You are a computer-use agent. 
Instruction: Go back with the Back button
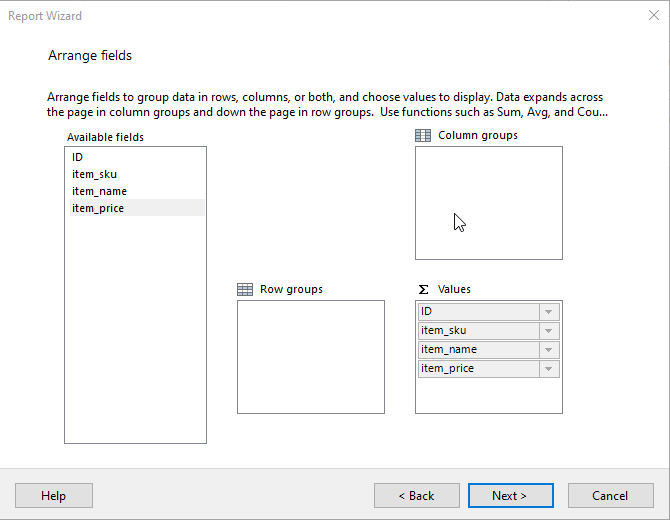pos(417,496)
